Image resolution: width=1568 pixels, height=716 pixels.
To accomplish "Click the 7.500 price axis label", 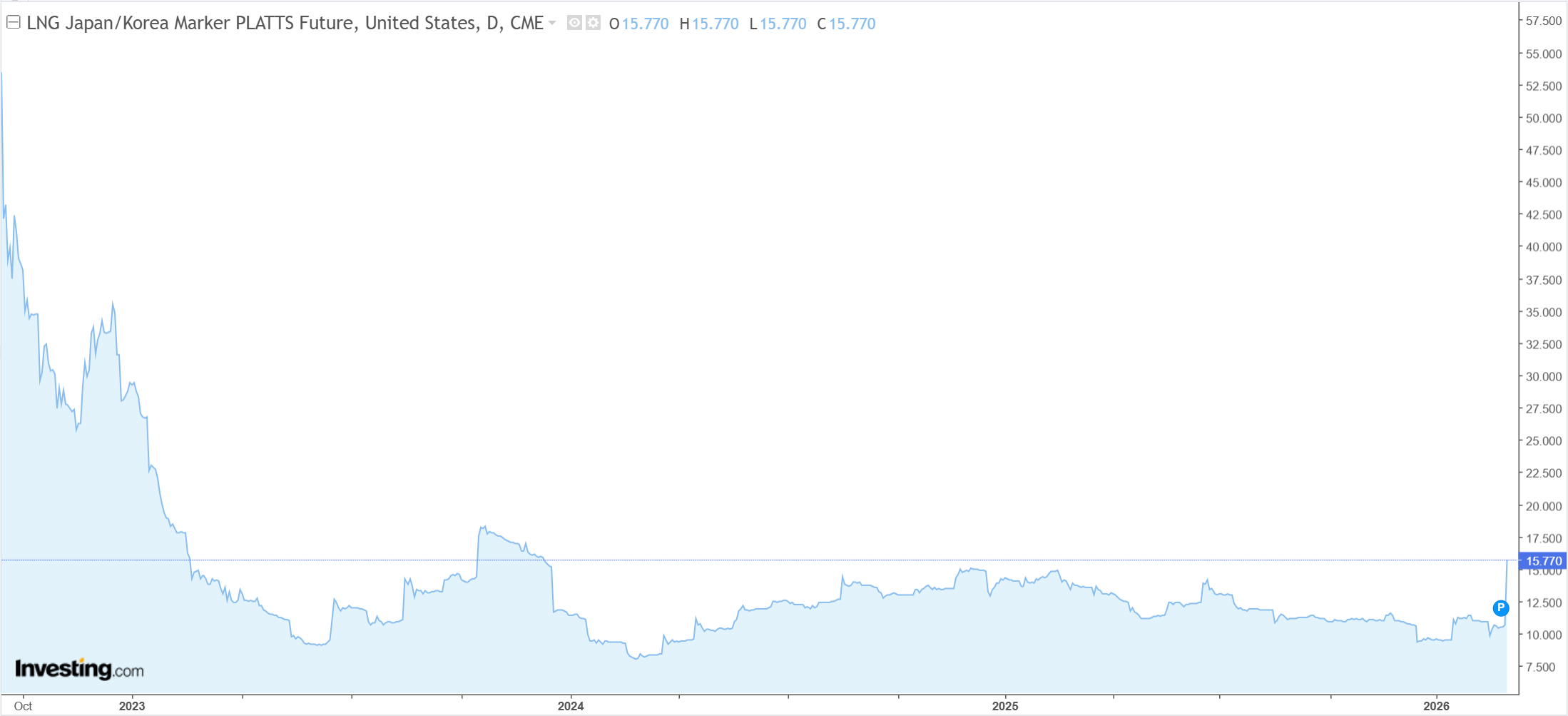I will pos(1541,667).
